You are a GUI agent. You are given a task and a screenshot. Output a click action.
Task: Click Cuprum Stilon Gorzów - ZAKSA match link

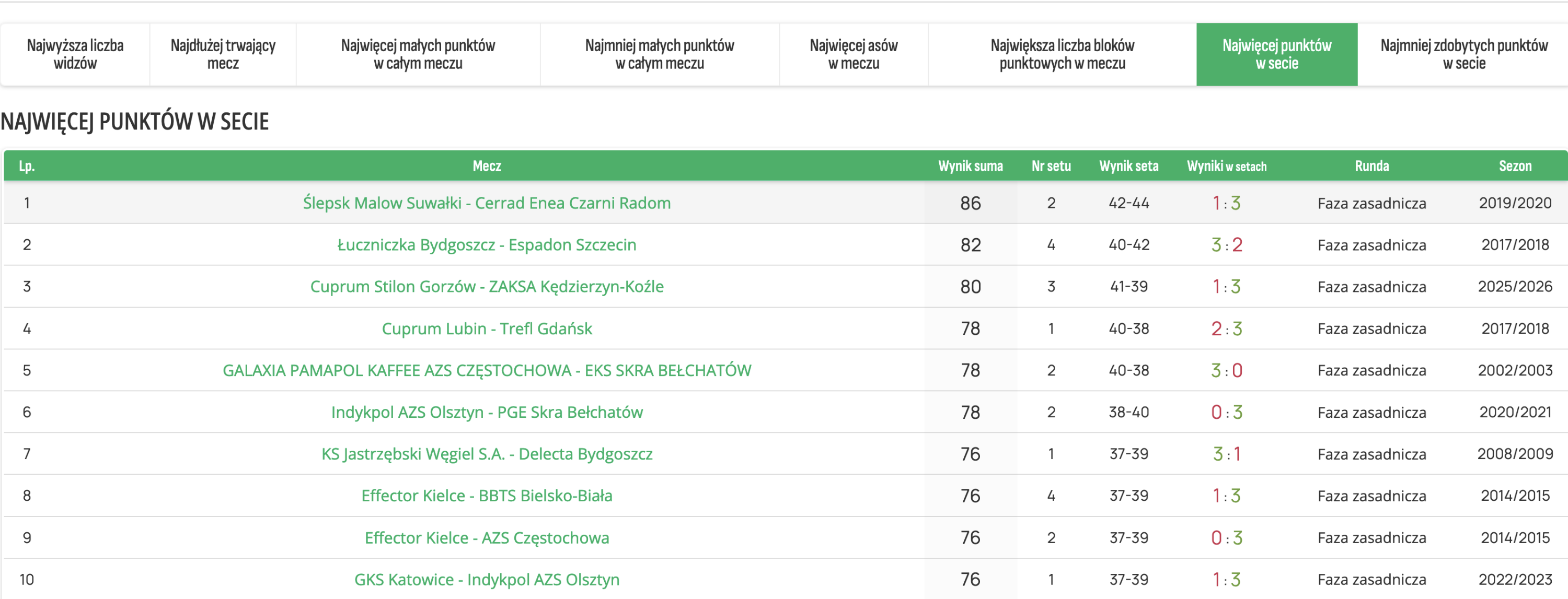click(x=487, y=286)
